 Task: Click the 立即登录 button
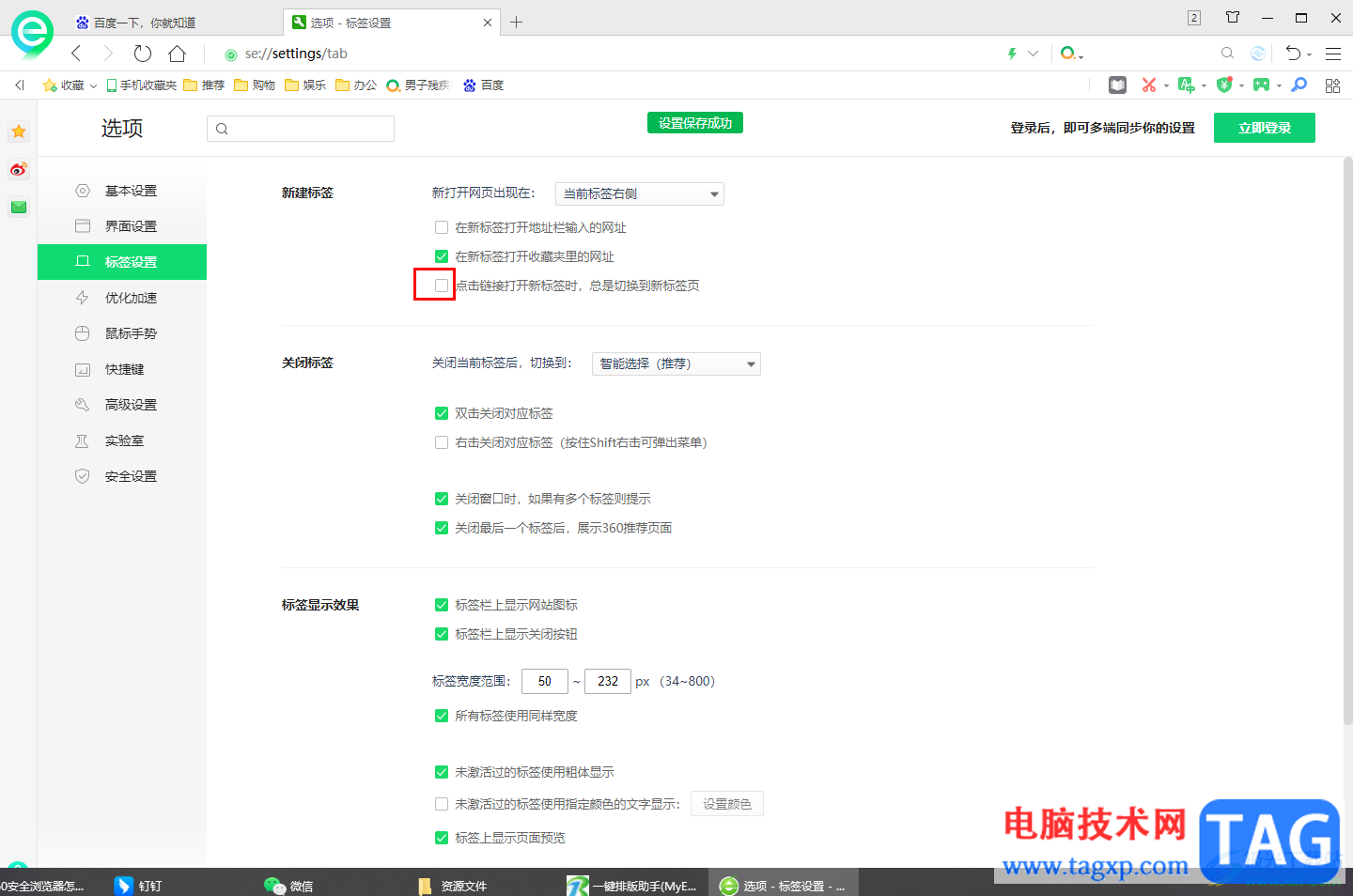(1264, 127)
